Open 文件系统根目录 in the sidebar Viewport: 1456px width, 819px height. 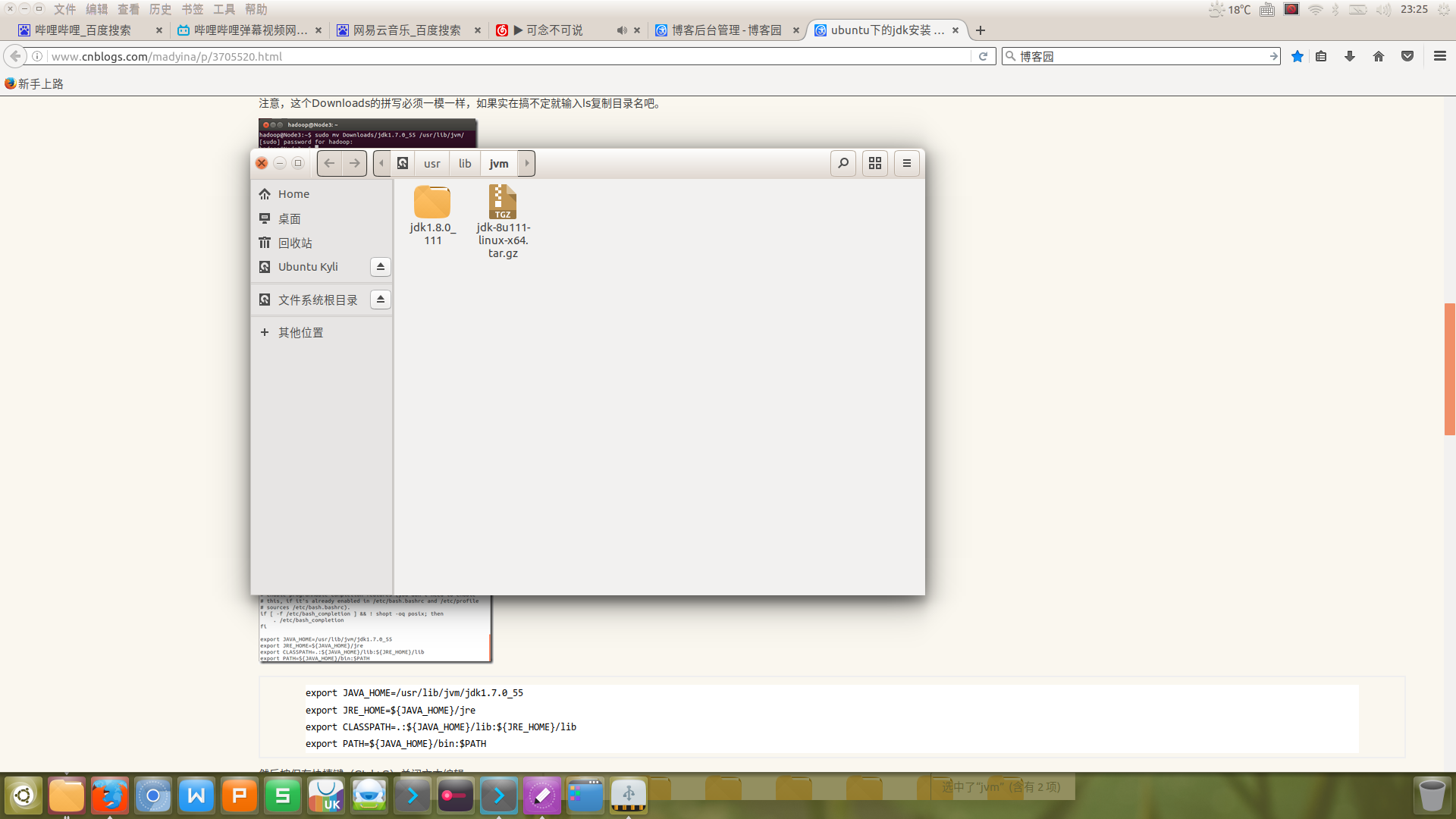coord(308,300)
